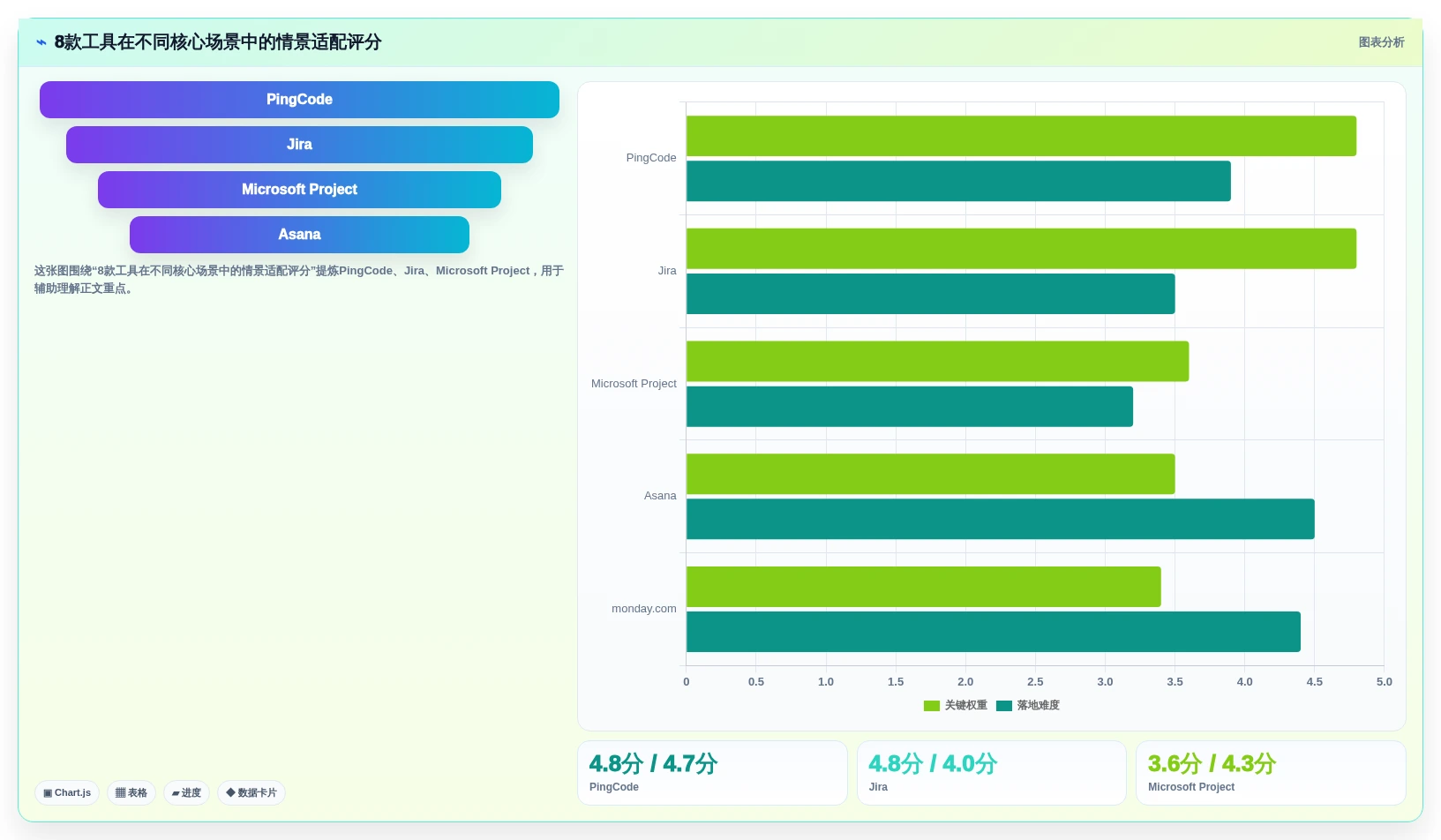Click Jira's light green 关键权重 bar

(1021, 249)
